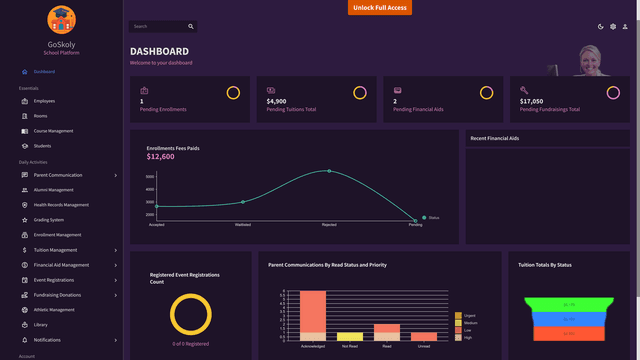Screen dimensions: 640x360
Task: Expand the Tuition Management submenu chevron
Action: (x=116, y=251)
